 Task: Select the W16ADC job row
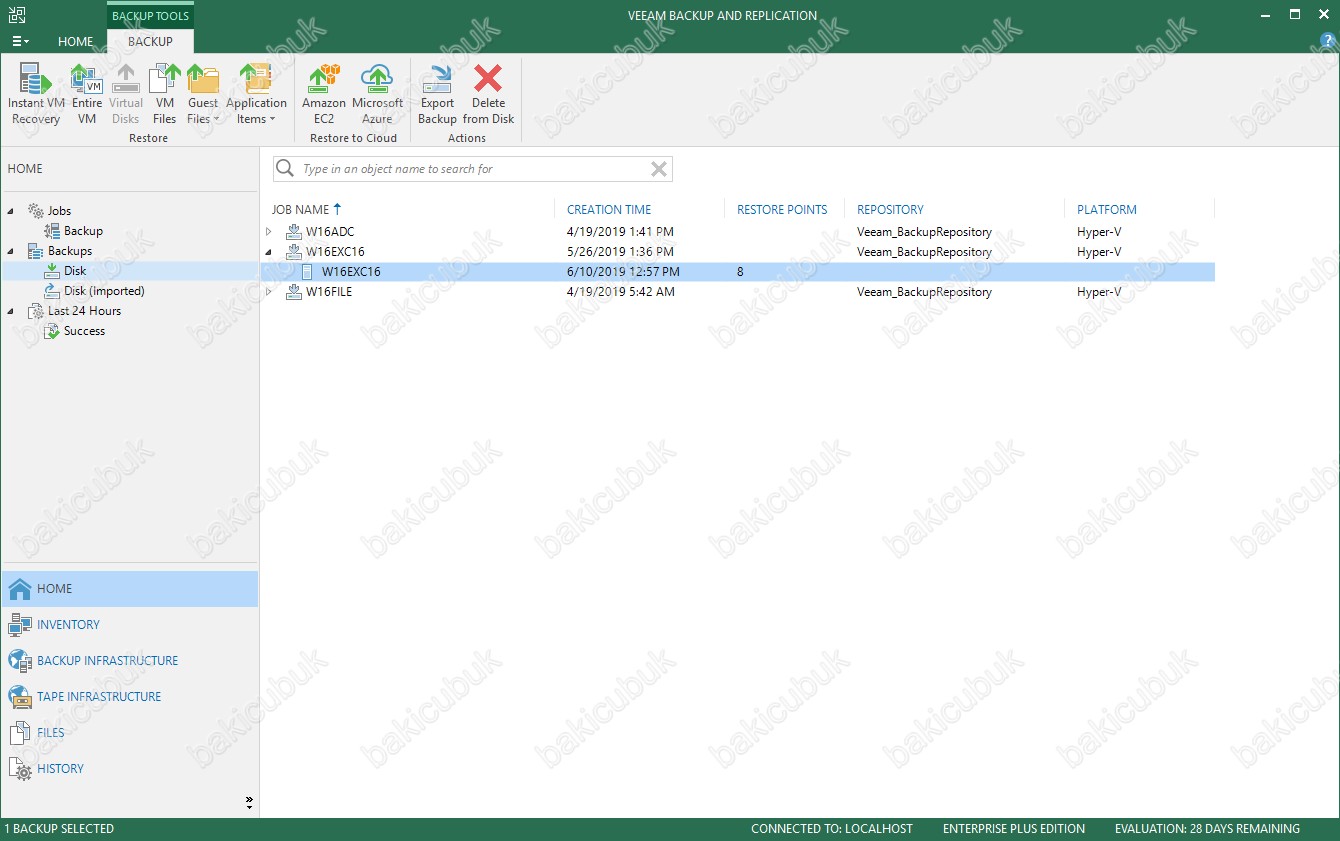click(738, 232)
